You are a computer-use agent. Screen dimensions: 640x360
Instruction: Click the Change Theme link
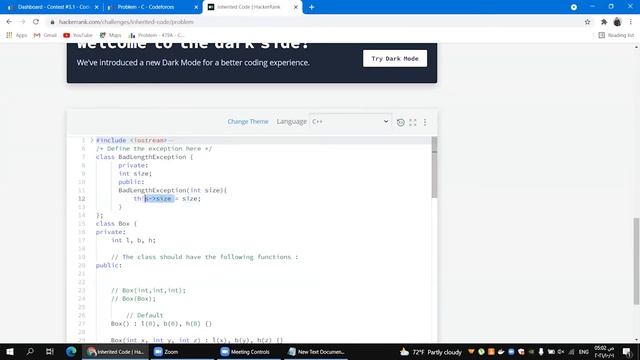tap(248, 122)
